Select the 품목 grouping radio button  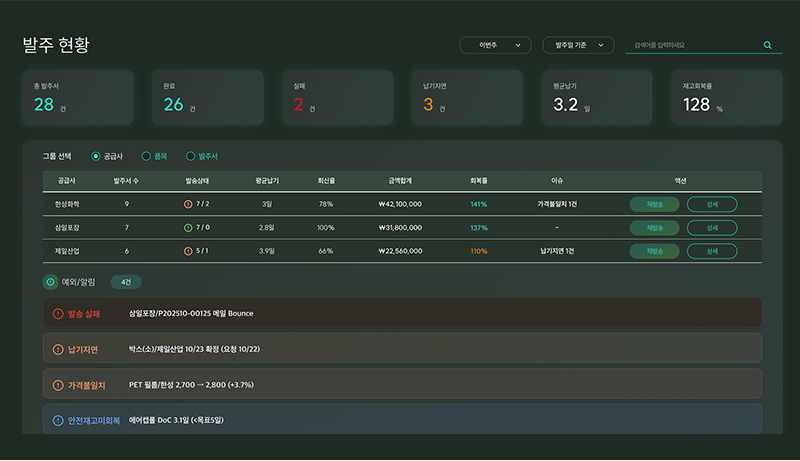pyautogui.click(x=146, y=156)
